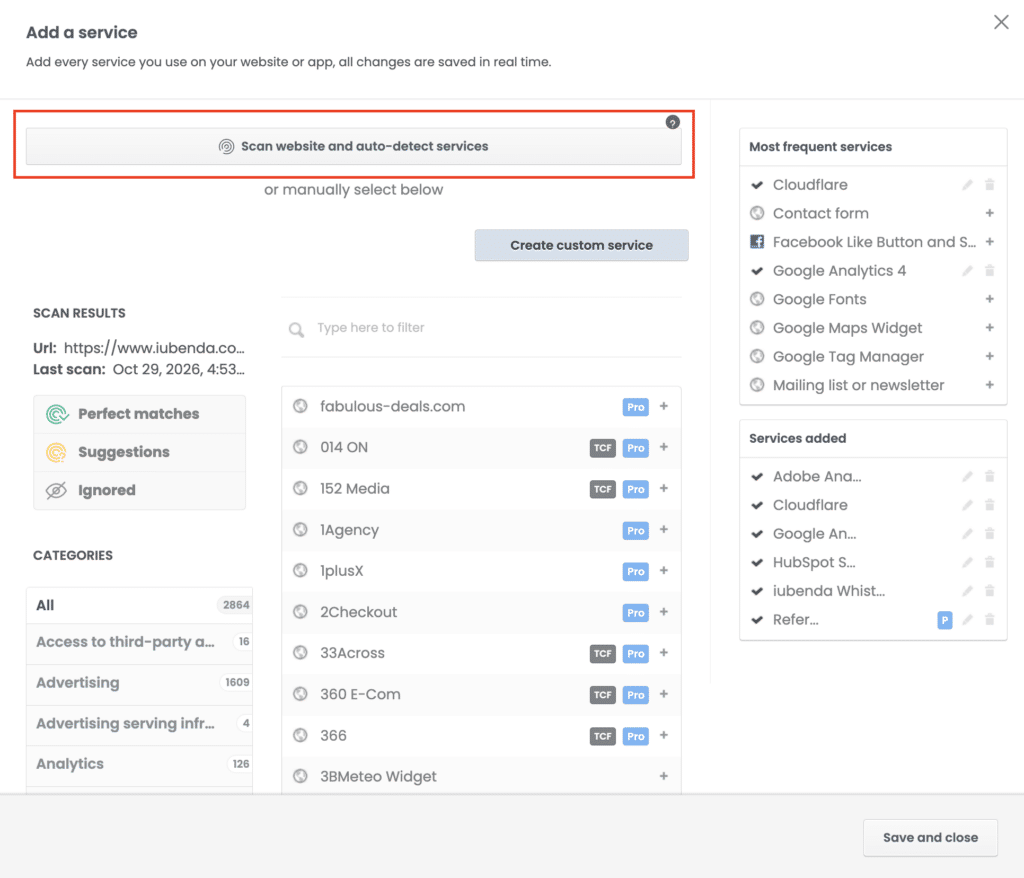Edit Google Analytics 4 pencil icon

pos(967,270)
